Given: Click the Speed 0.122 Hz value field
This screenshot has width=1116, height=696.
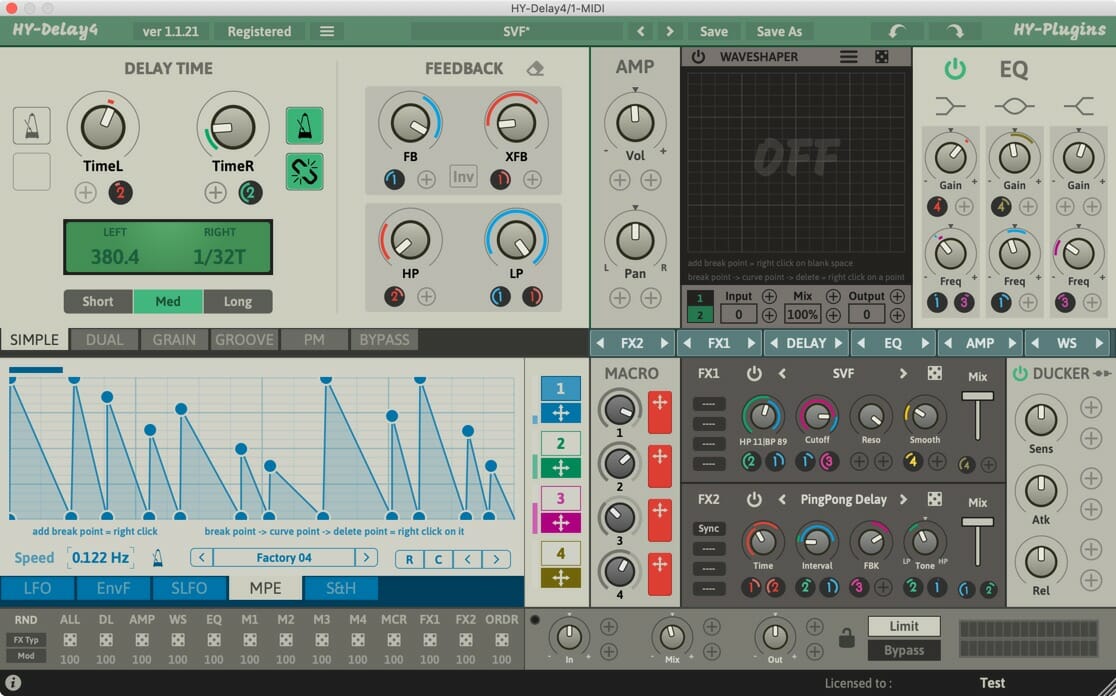Looking at the screenshot, I should pyautogui.click(x=100, y=557).
